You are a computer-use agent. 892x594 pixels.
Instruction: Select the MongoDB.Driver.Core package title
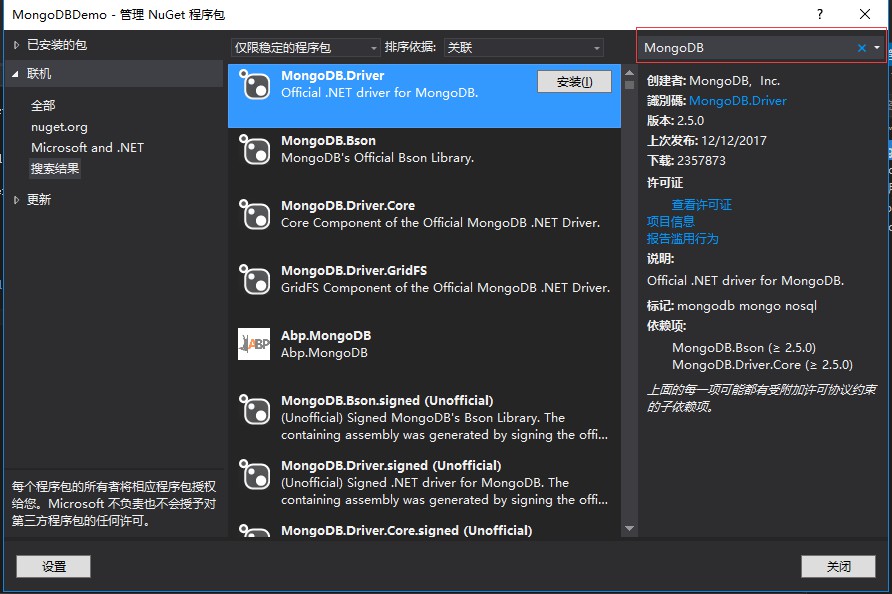348,205
